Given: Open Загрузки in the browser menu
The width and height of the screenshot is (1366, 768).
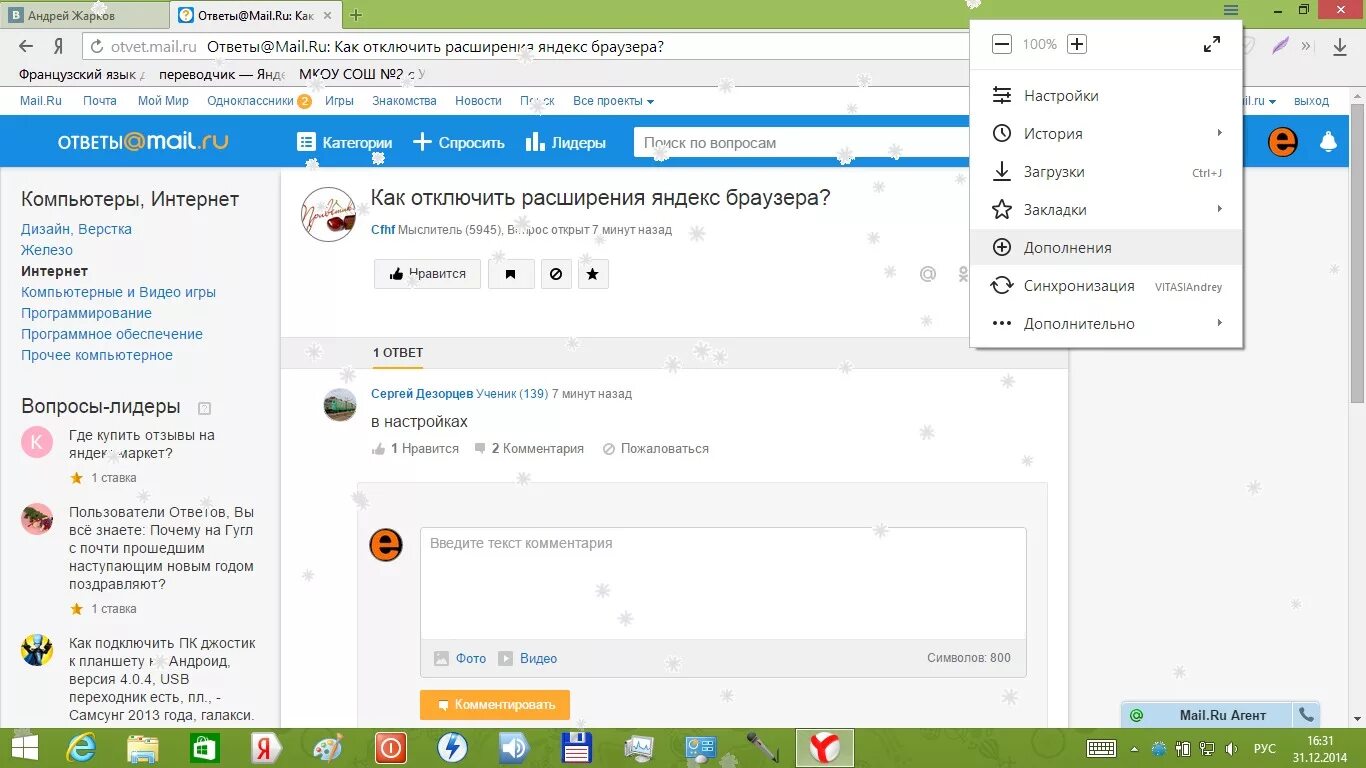Looking at the screenshot, I should [1106, 172].
